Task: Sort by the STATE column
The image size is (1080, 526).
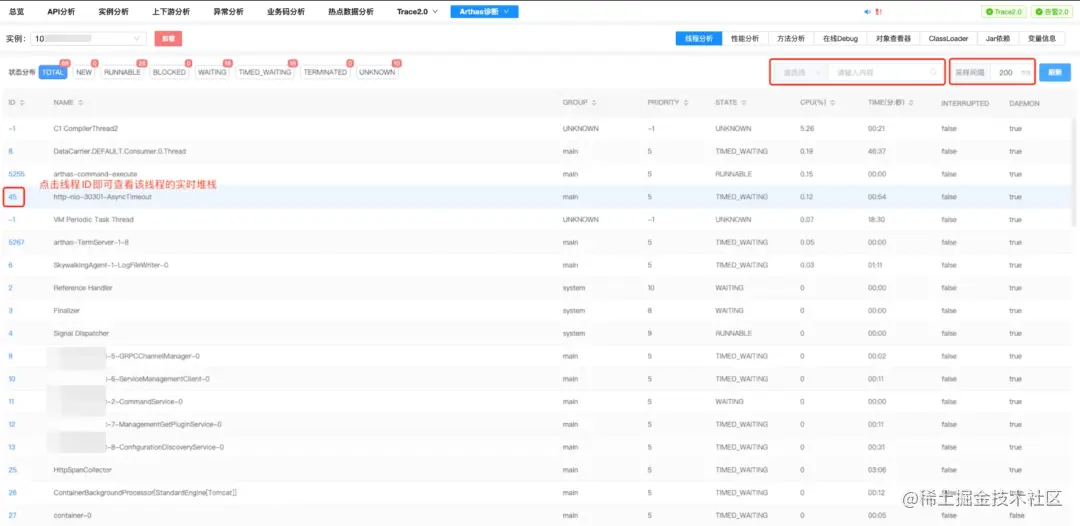Action: coord(743,103)
